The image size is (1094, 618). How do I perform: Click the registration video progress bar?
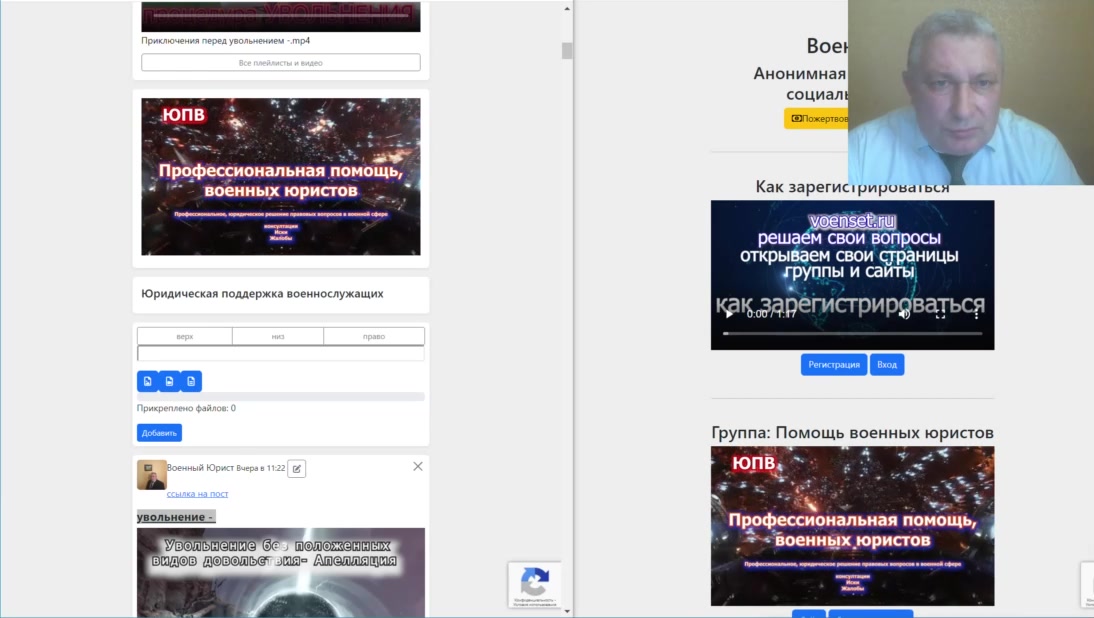pyautogui.click(x=852, y=333)
